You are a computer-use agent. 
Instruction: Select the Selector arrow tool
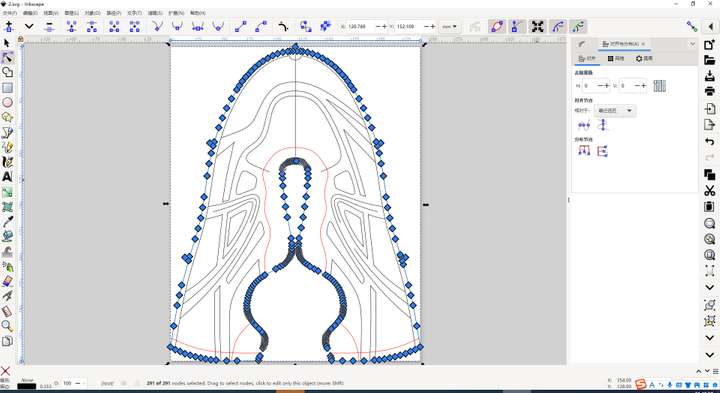coord(7,43)
